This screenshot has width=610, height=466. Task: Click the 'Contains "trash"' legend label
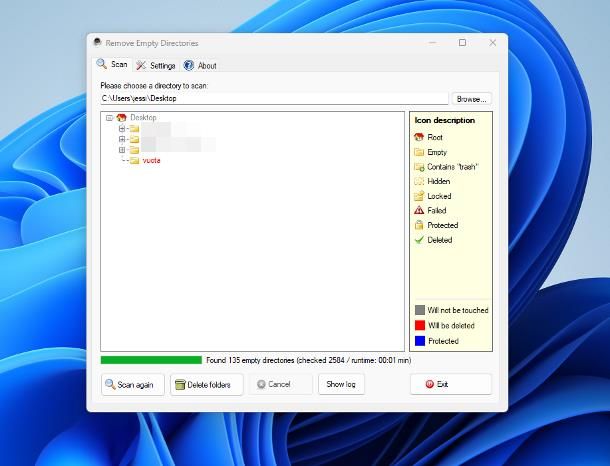click(x=452, y=167)
